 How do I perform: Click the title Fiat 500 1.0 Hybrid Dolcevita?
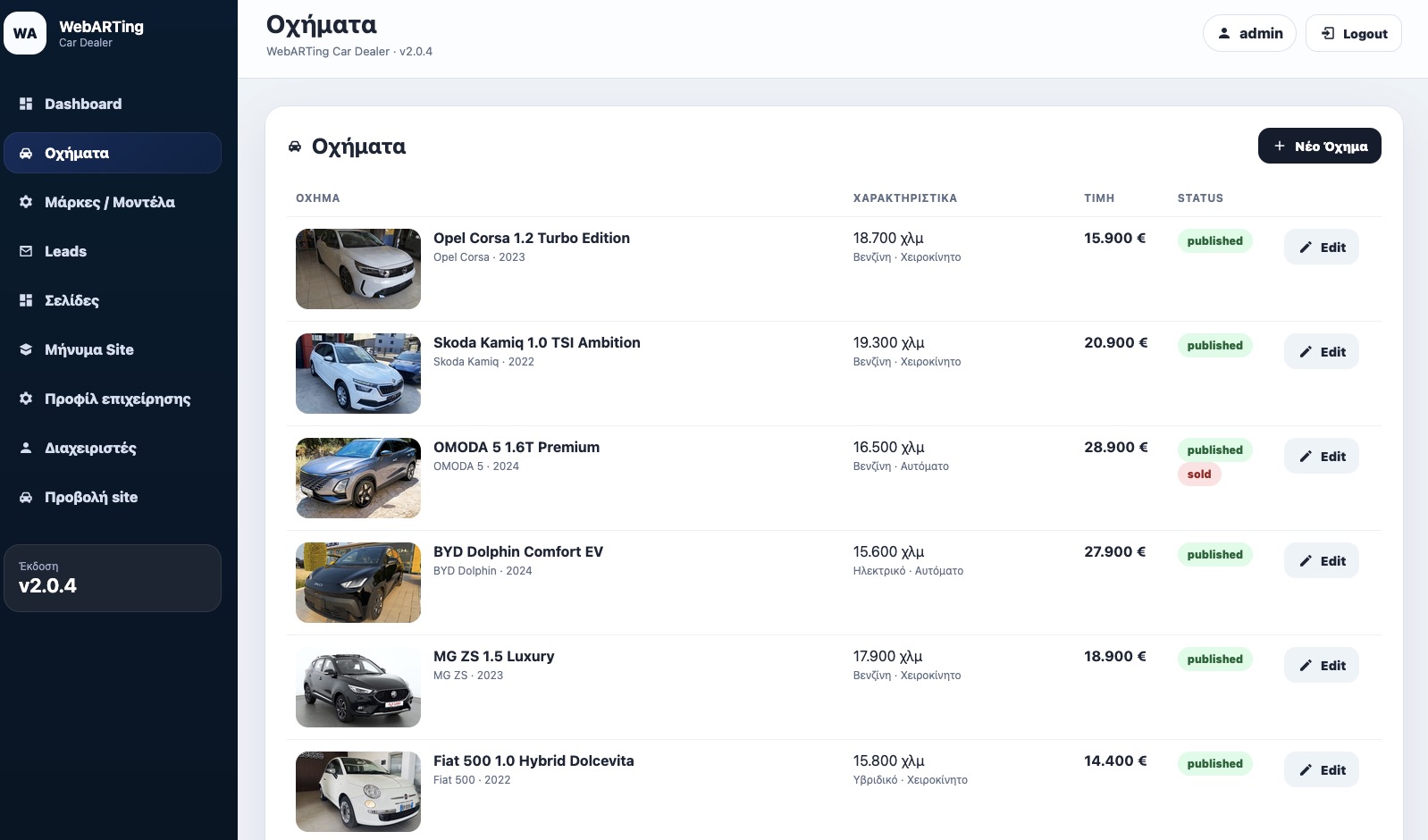pyautogui.click(x=533, y=760)
